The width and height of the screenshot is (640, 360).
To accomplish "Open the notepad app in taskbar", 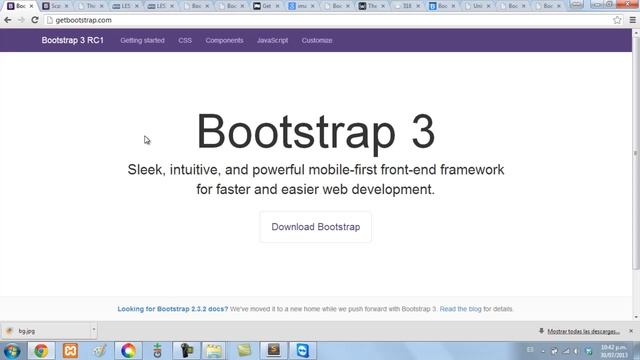I will 214,351.
